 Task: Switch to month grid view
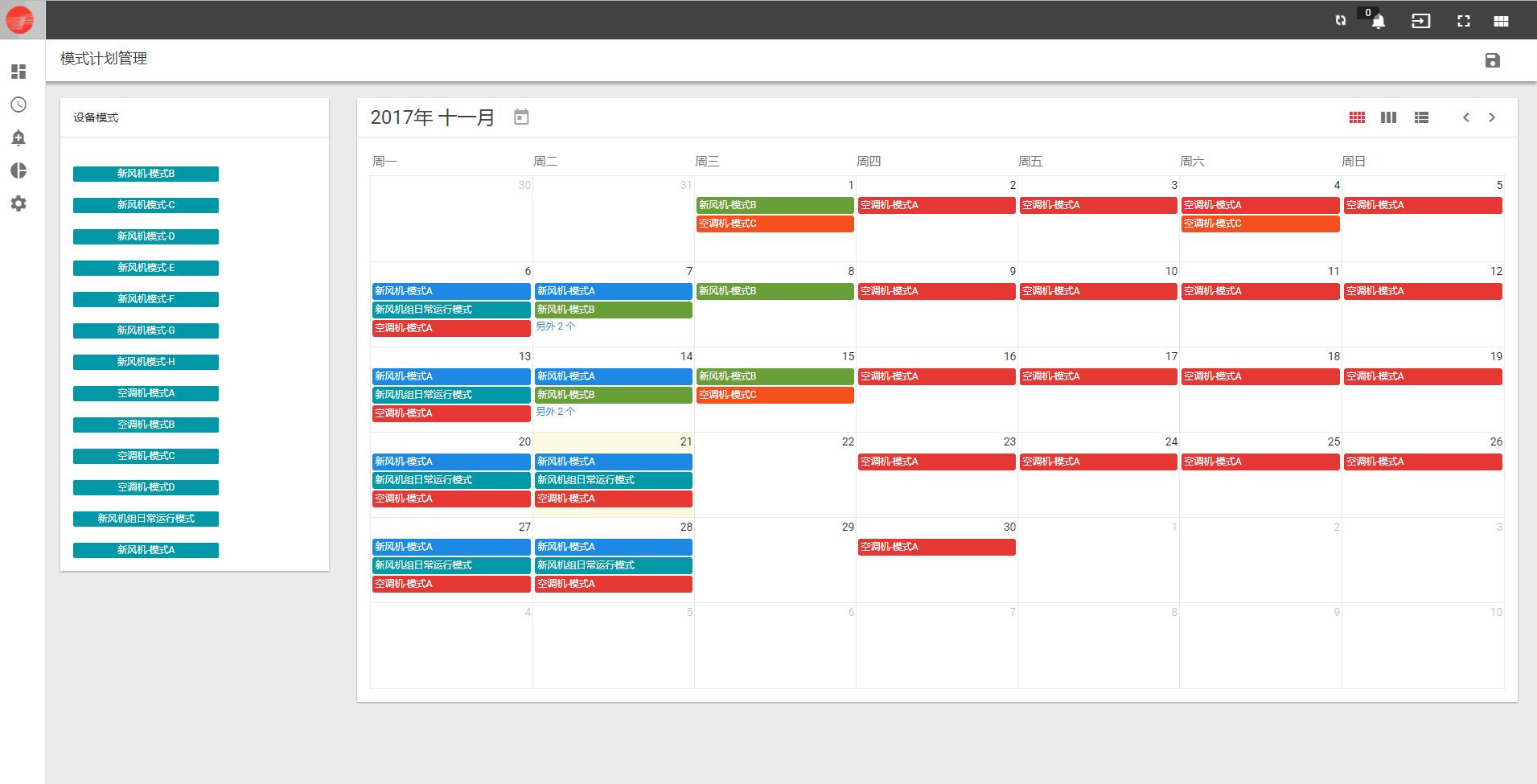coord(1357,117)
